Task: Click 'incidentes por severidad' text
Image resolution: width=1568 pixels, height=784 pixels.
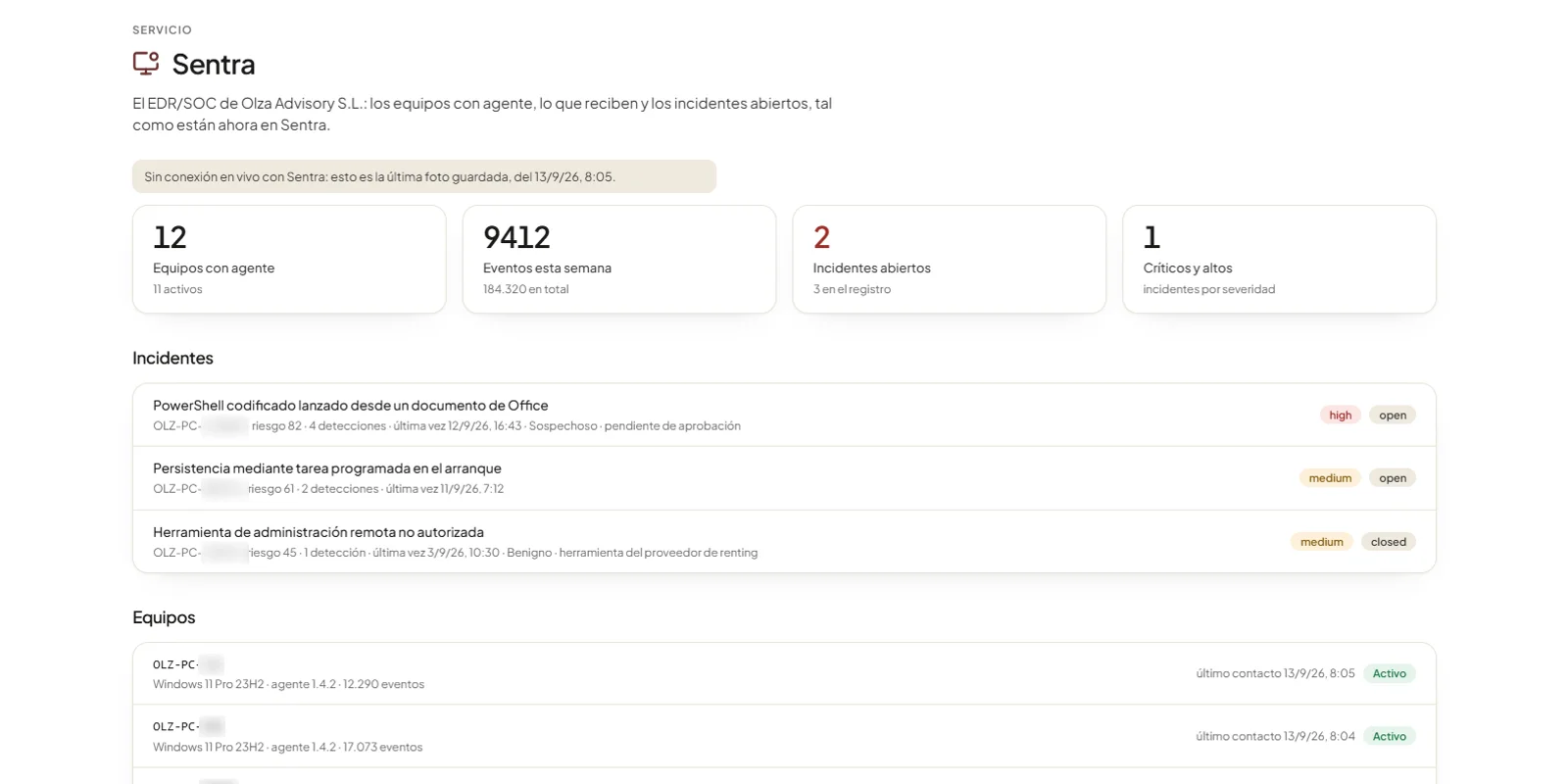Action: pos(1208,289)
